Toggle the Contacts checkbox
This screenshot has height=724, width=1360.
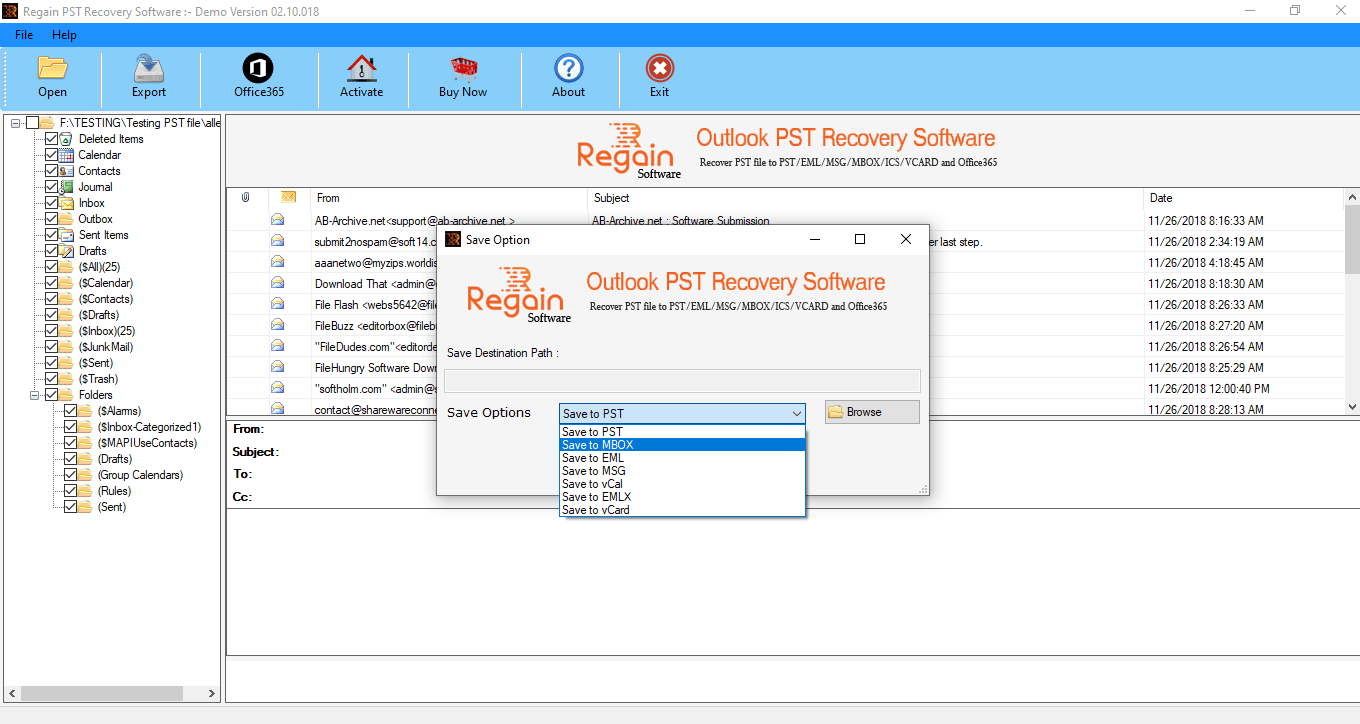(x=52, y=171)
